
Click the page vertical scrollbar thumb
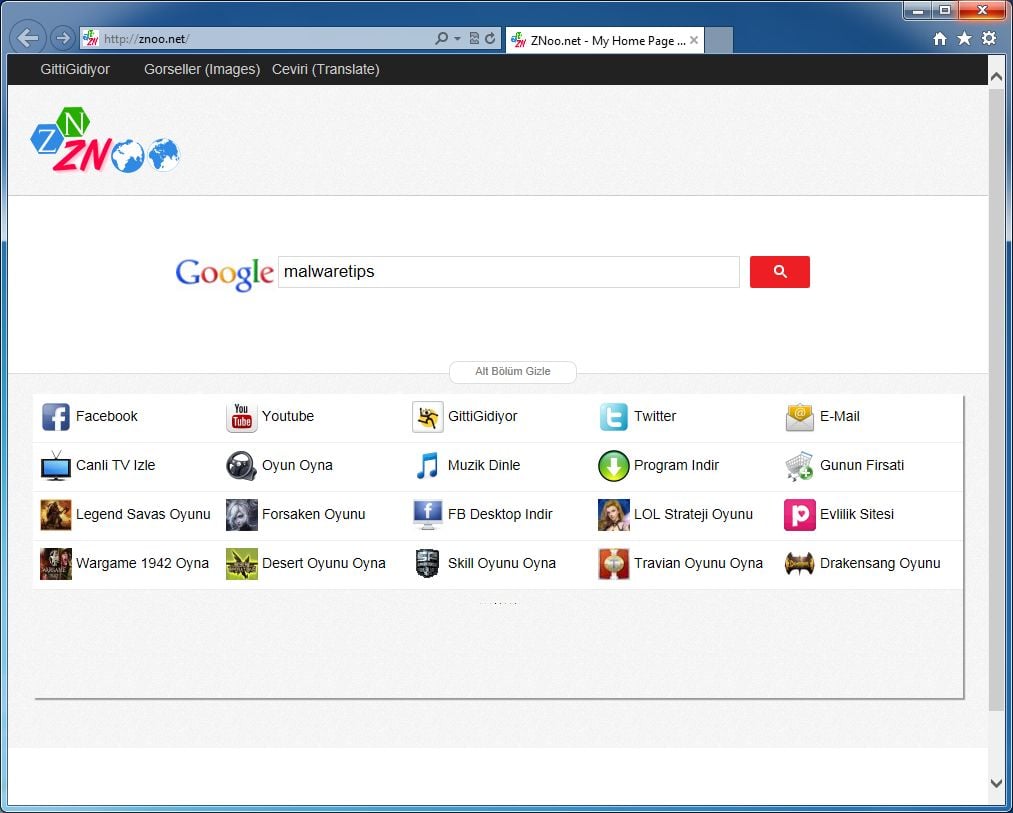click(996, 399)
